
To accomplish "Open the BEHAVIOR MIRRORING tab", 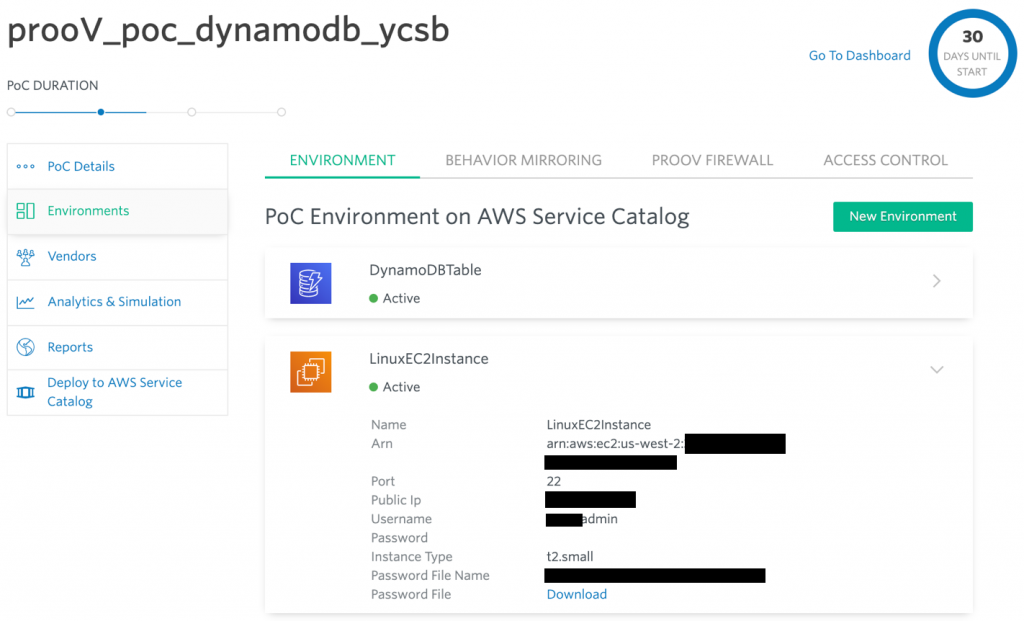I will 524,160.
